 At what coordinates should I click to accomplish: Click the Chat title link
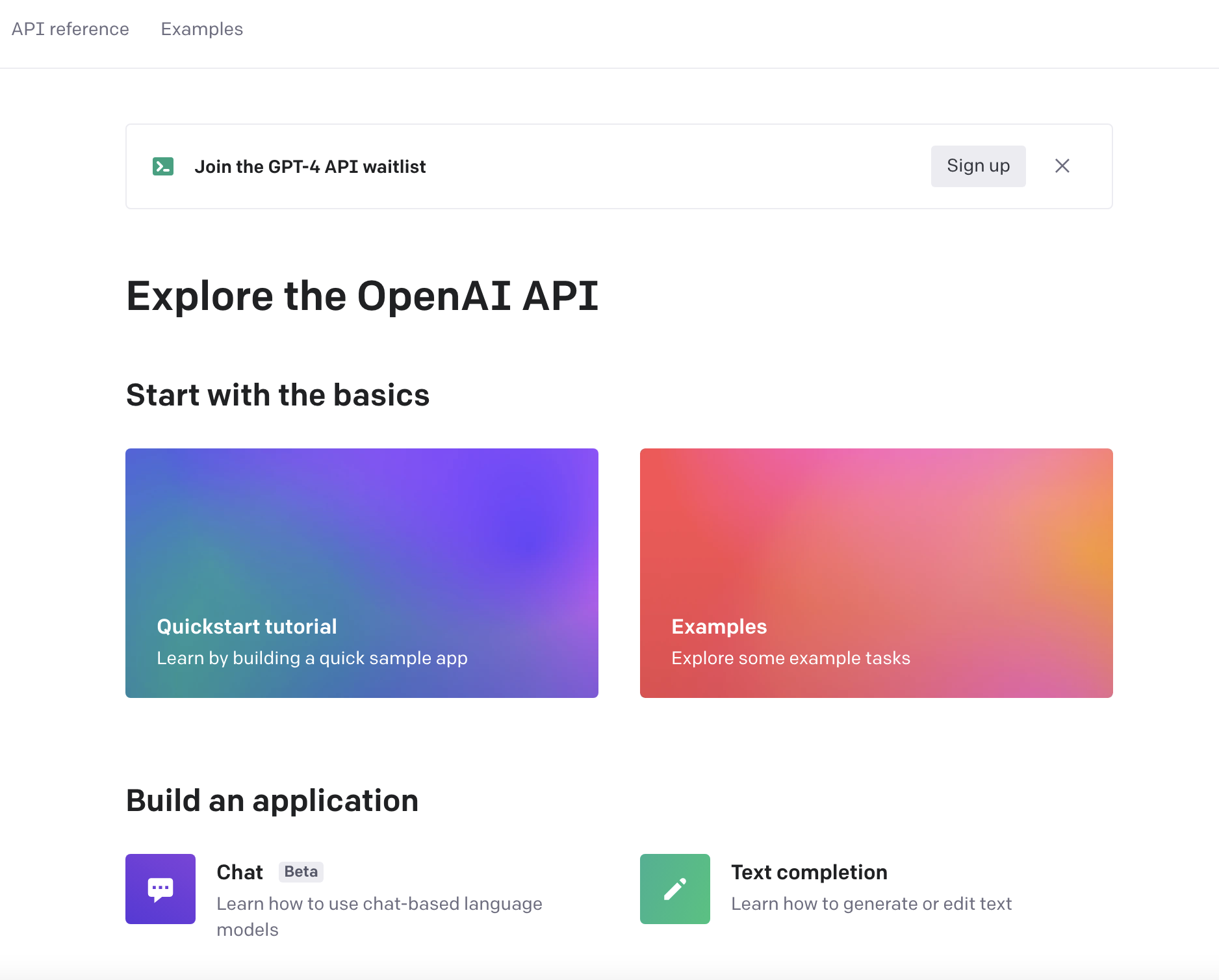pyautogui.click(x=240, y=872)
